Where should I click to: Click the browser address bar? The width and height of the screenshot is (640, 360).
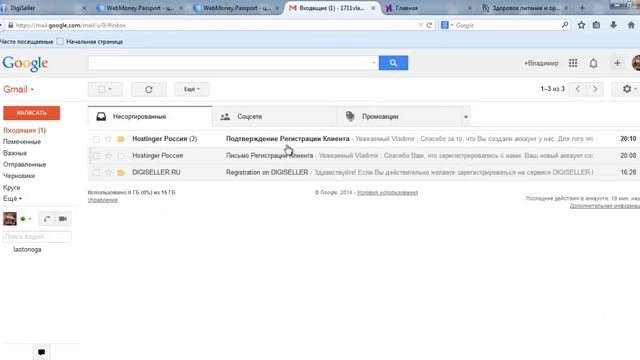coord(216,25)
